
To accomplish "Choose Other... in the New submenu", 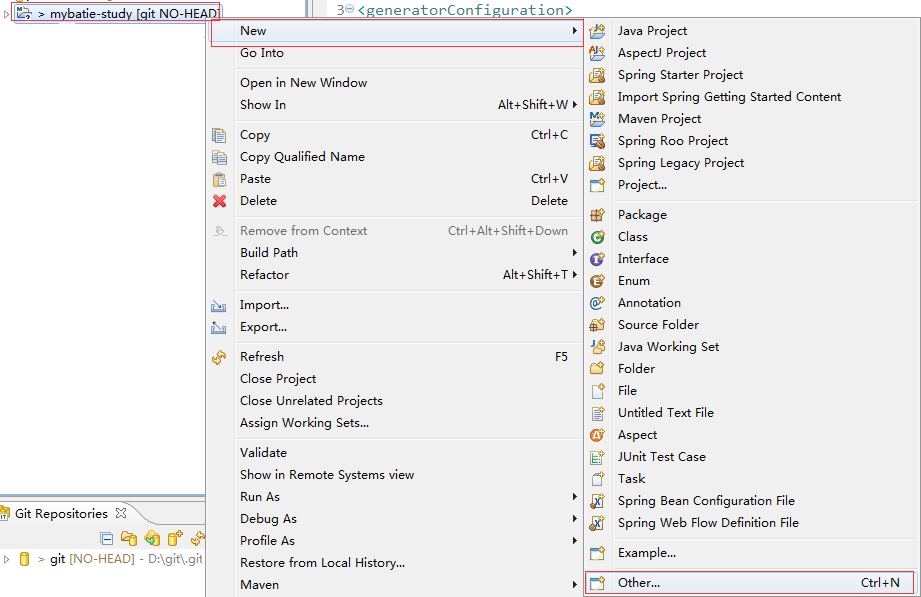I will [x=750, y=583].
